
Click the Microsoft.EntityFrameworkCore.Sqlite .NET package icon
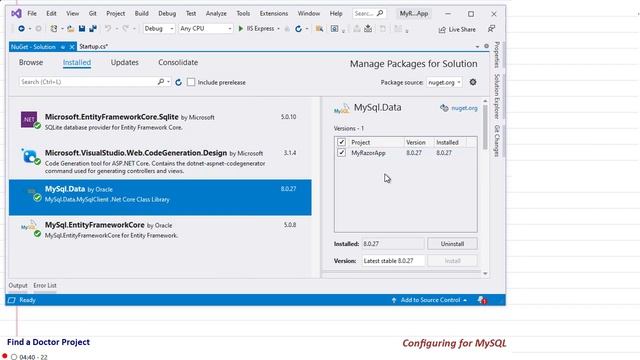pos(29,120)
